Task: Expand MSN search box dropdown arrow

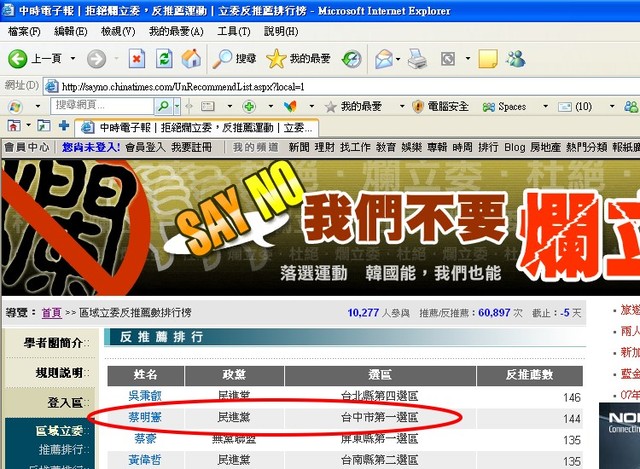Action: (177, 106)
